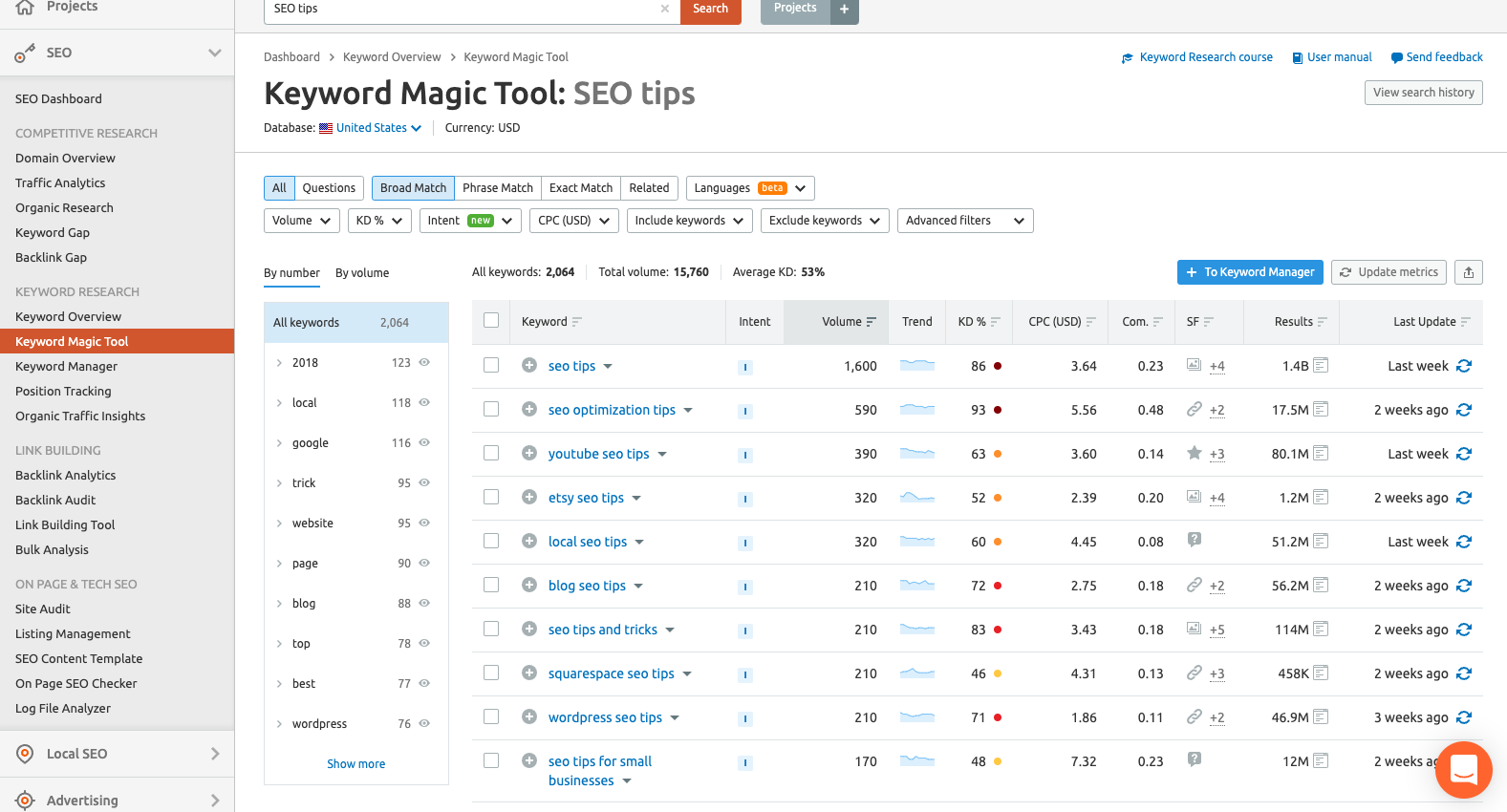Open the Include keywords dropdown
The image size is (1507, 812).
pos(690,221)
